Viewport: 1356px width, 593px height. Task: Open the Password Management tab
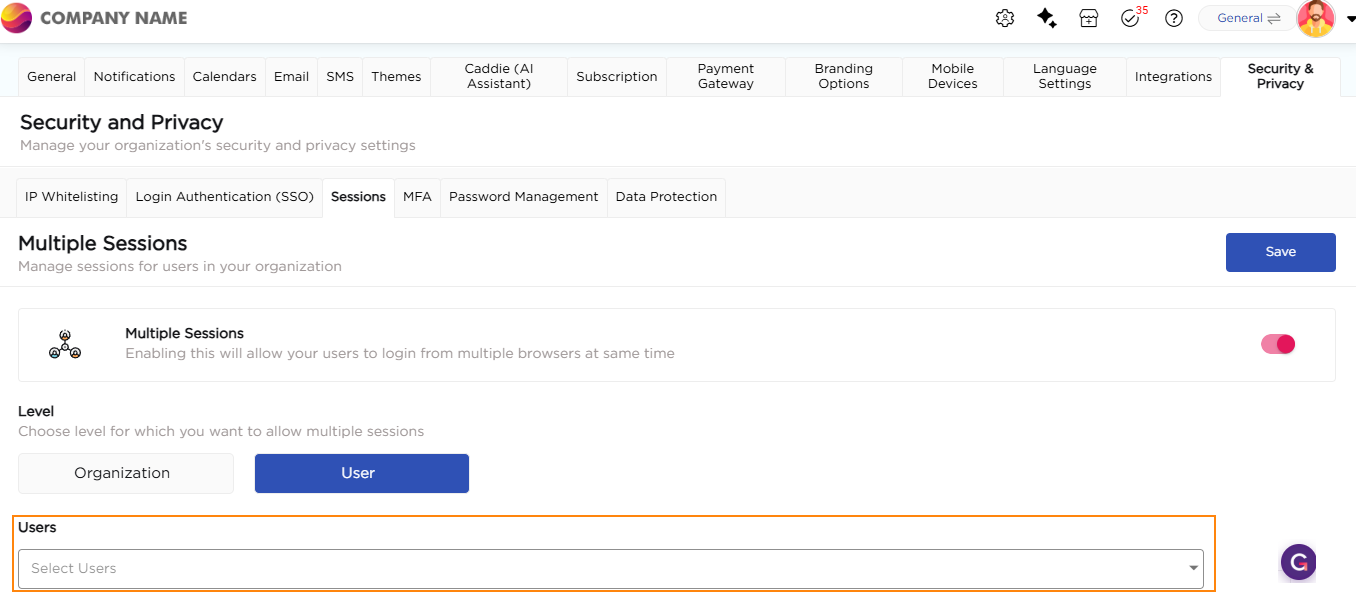coord(523,197)
